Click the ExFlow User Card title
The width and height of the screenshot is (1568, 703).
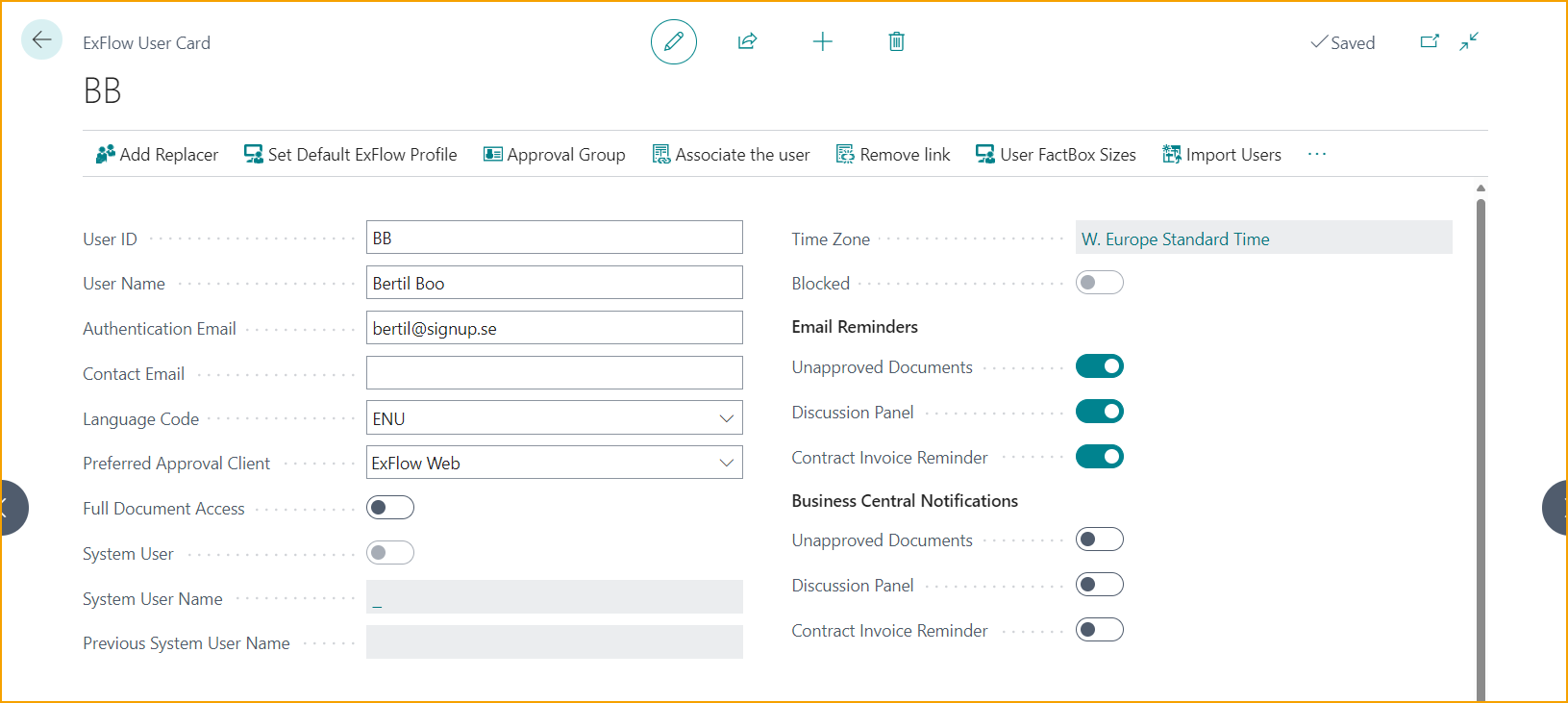pyautogui.click(x=146, y=42)
